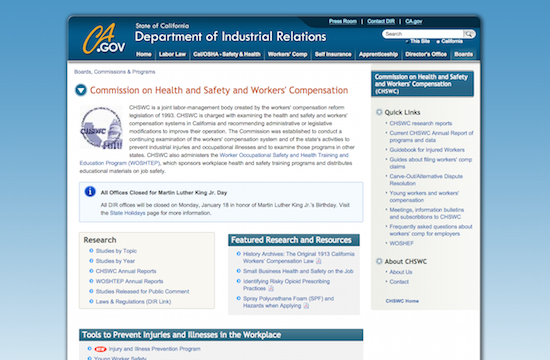Screen dimensions: 550x360
Task: Go to CHSWC Home
Action: click(402, 301)
